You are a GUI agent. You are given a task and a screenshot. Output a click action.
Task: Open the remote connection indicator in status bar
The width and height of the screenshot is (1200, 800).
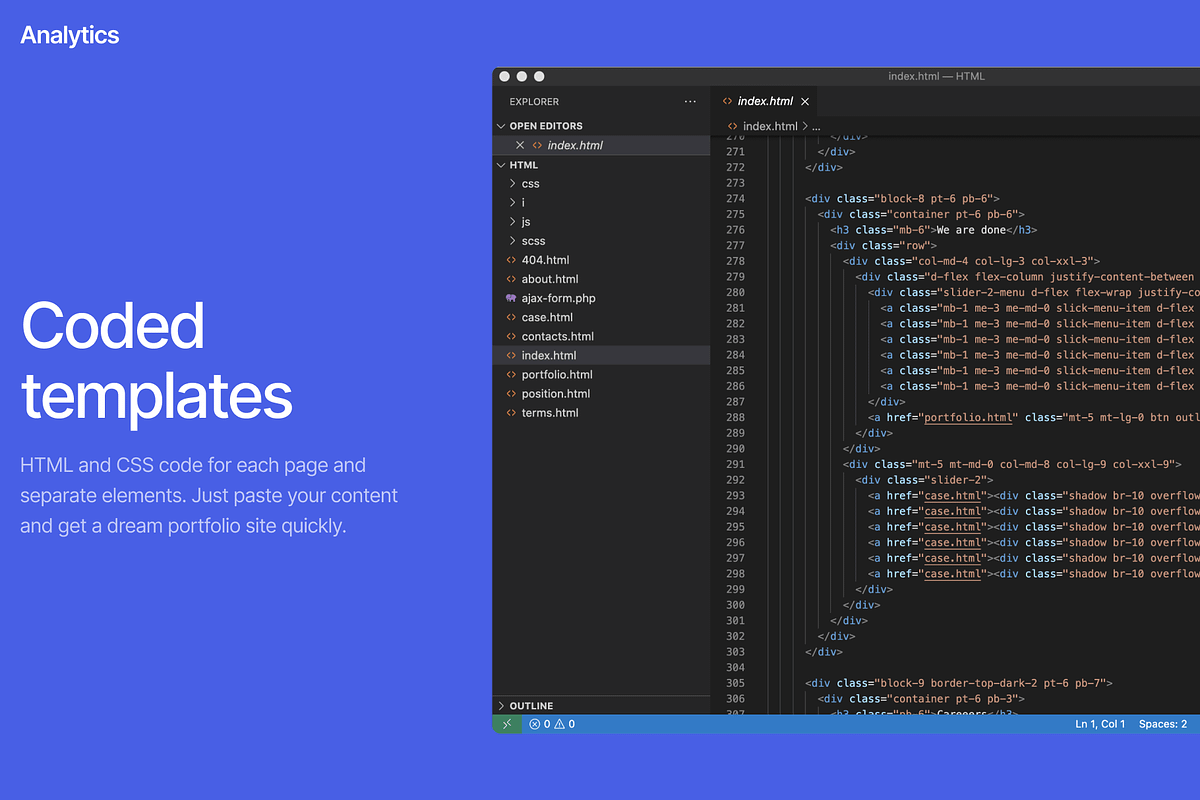pyautogui.click(x=506, y=723)
